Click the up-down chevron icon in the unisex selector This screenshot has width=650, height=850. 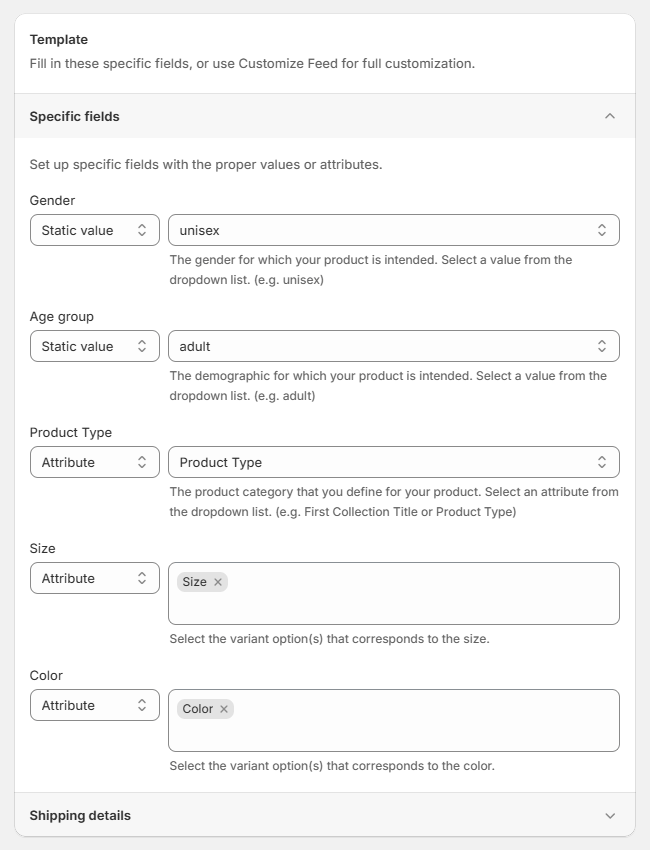click(601, 229)
